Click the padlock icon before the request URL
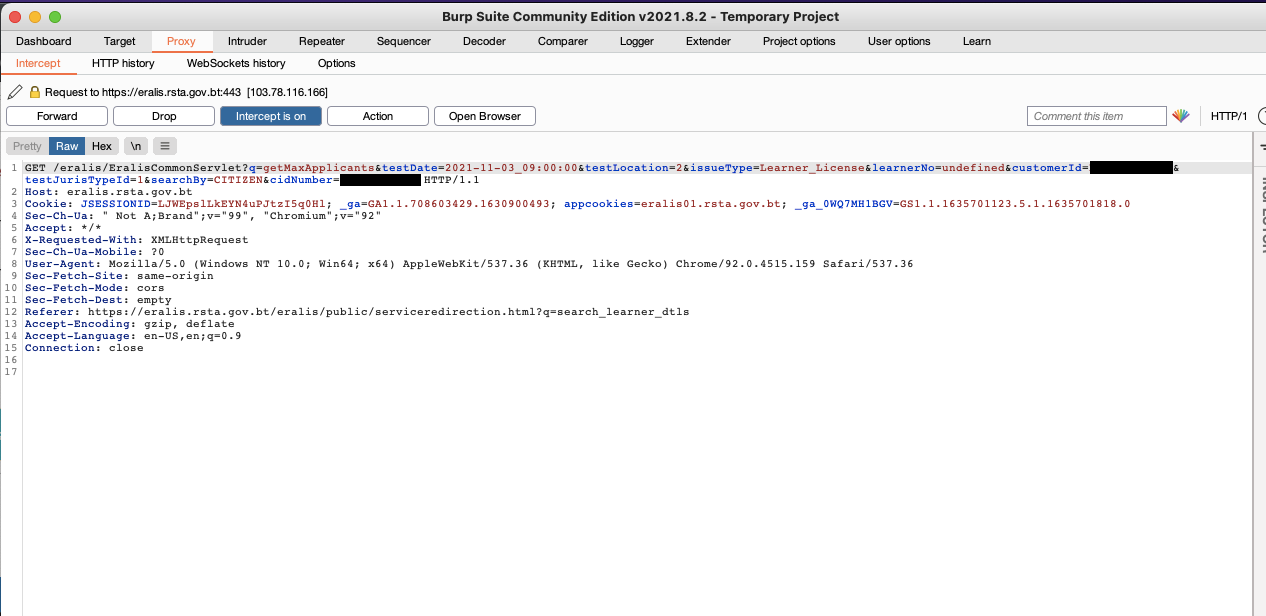 [35, 92]
